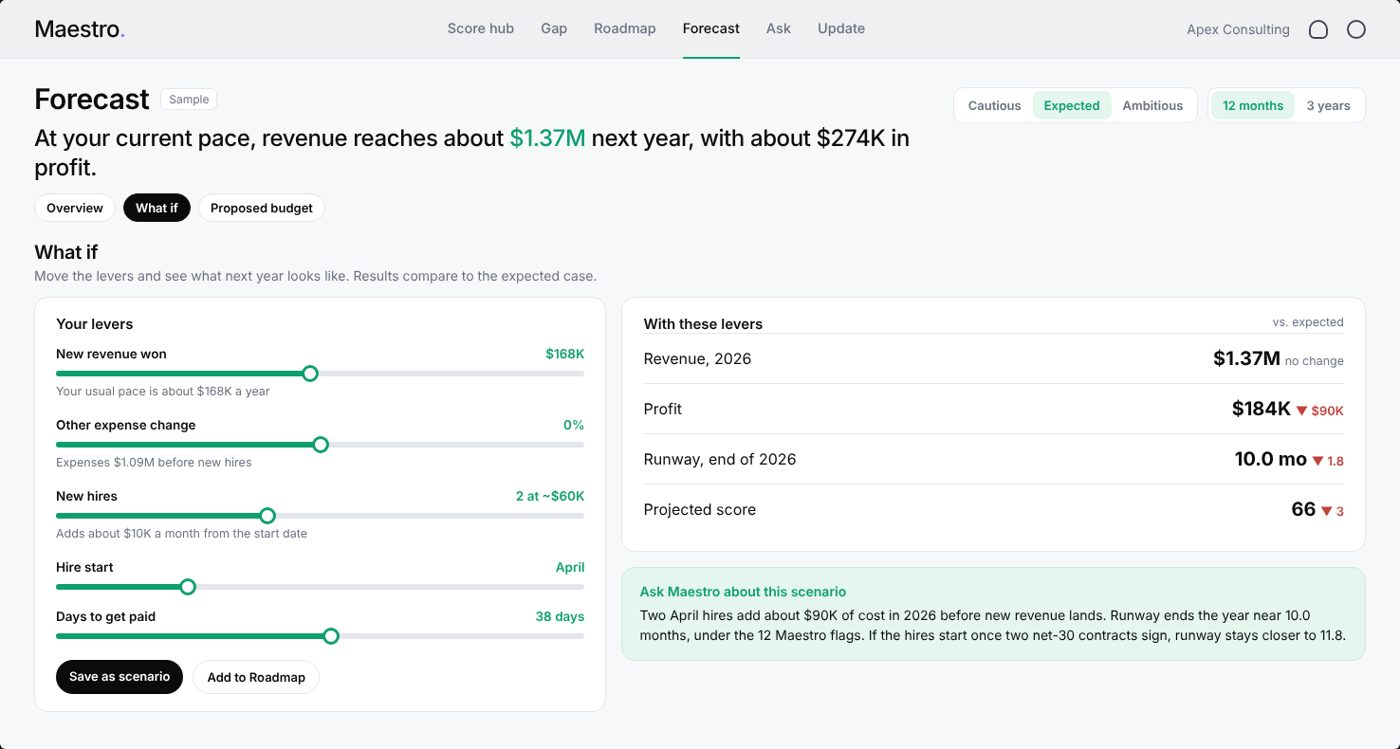
Task: Click the $184K profit value
Action: tap(1261, 408)
